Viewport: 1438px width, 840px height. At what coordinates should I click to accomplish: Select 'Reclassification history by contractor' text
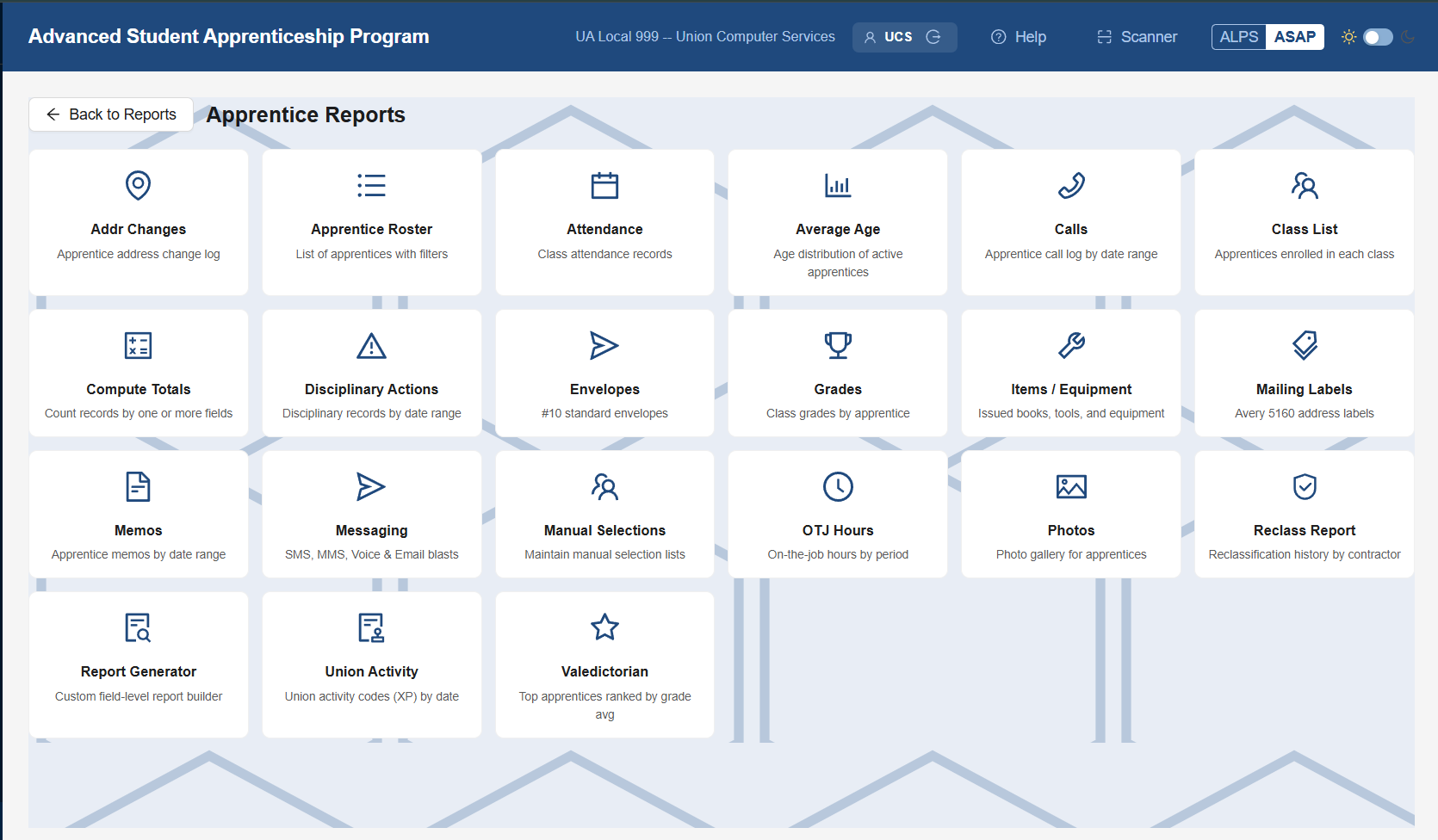coord(1305,554)
